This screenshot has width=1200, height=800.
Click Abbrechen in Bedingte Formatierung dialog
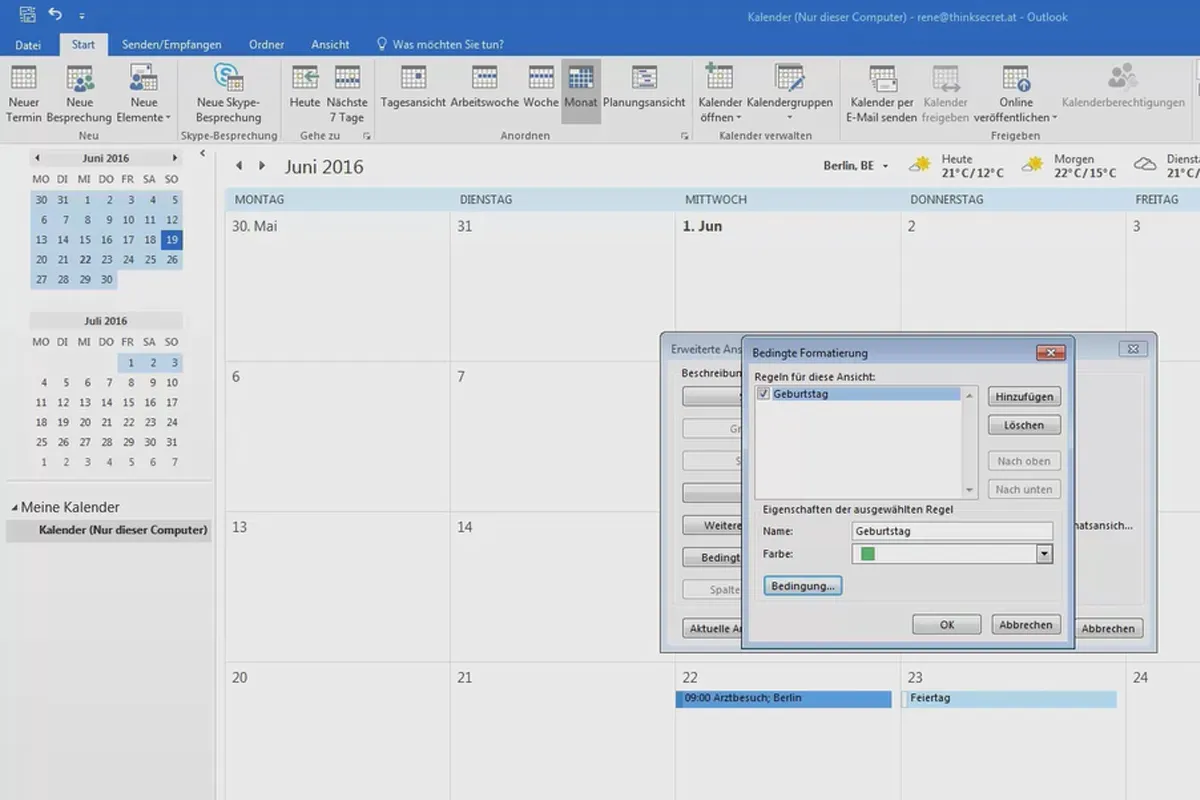pos(1026,625)
